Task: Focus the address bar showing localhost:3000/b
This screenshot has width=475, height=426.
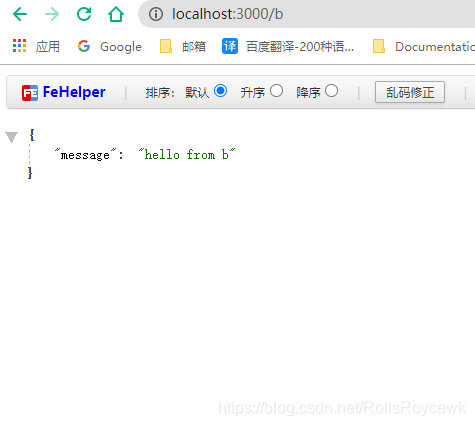Action: [x=307, y=14]
